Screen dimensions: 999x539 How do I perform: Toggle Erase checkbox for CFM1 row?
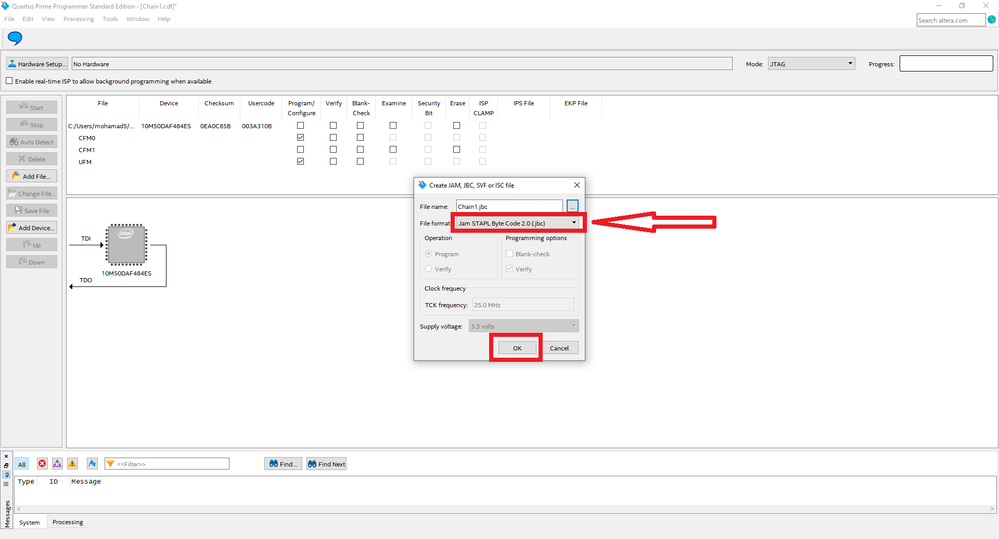pos(457,150)
